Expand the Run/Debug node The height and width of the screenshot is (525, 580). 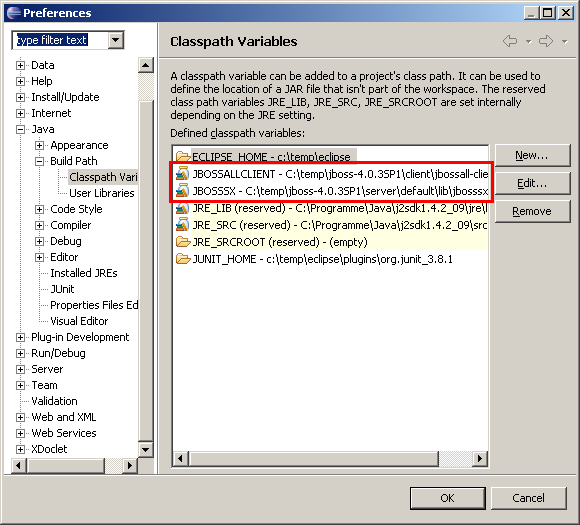20,353
